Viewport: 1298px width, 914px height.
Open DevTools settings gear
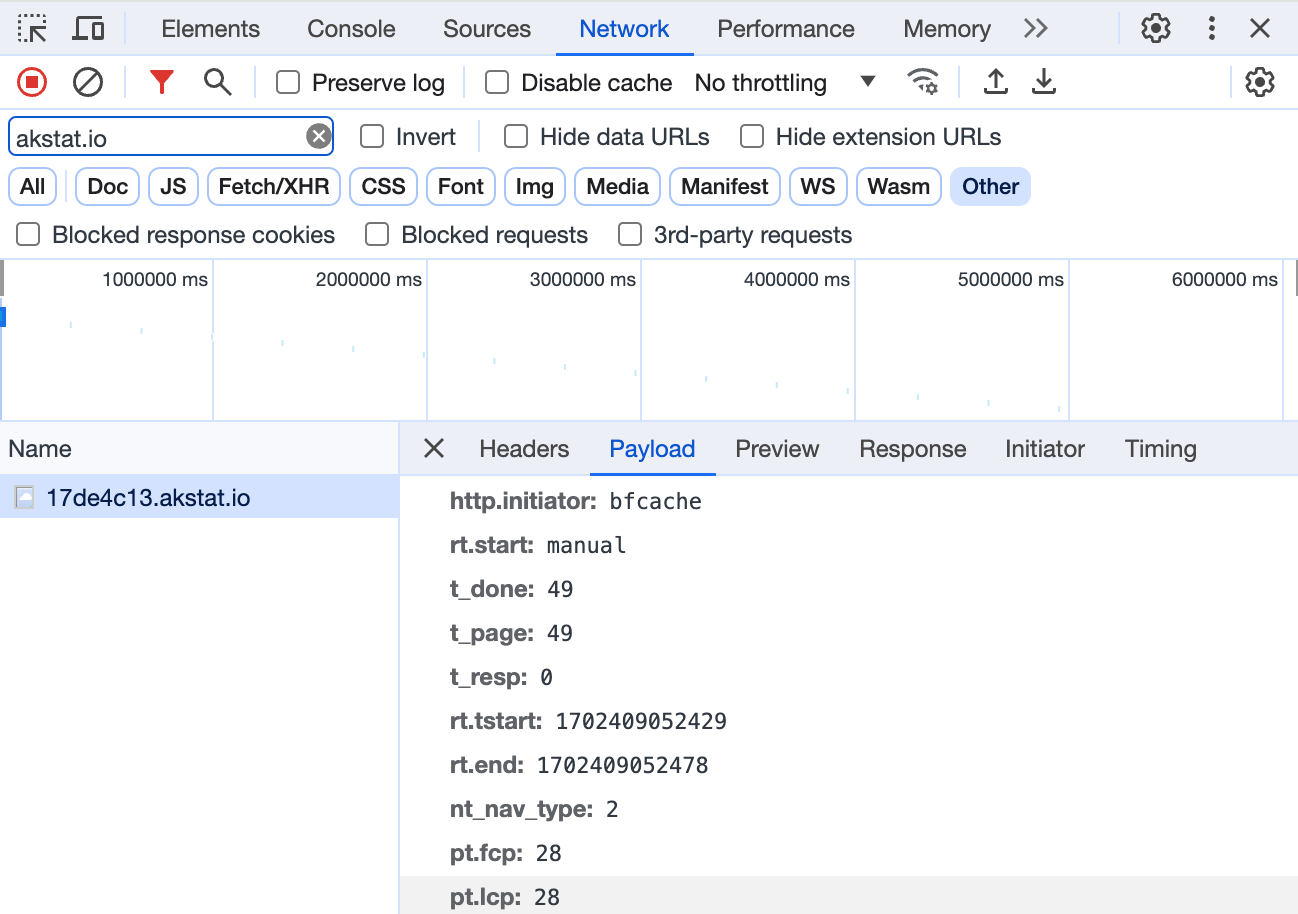pyautogui.click(x=1155, y=28)
